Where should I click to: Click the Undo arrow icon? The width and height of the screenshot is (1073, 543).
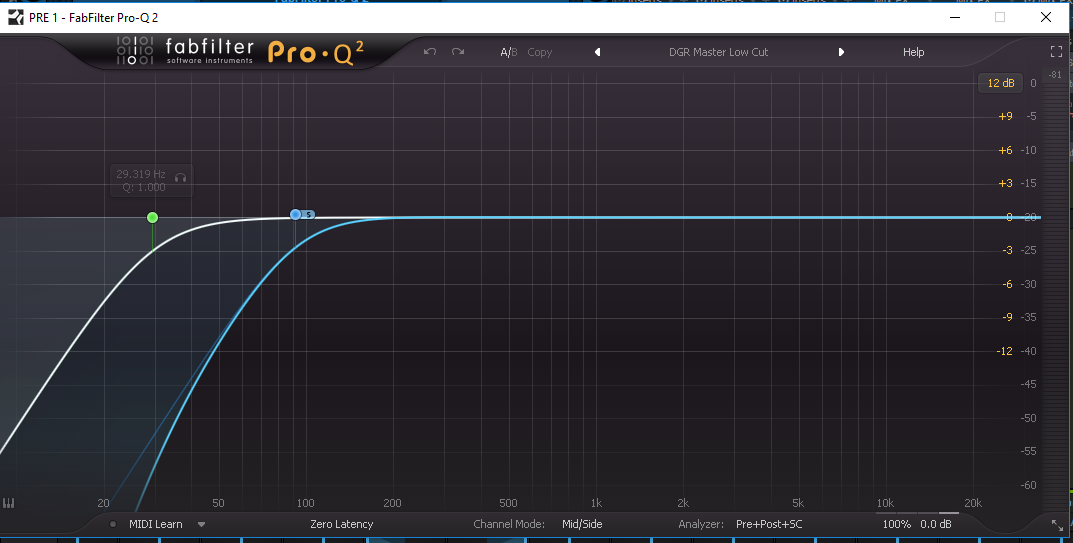[430, 52]
